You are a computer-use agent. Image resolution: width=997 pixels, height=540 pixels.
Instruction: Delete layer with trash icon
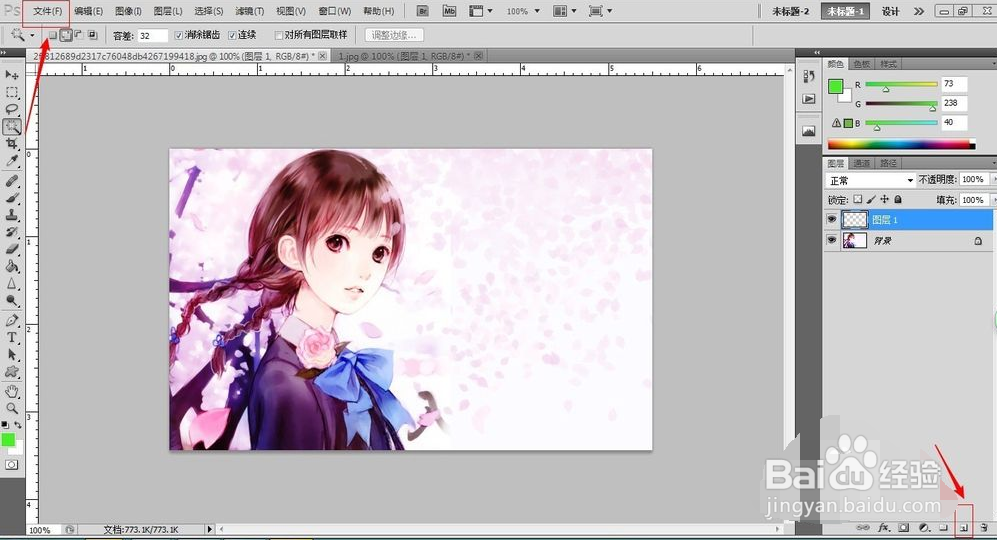(984, 527)
